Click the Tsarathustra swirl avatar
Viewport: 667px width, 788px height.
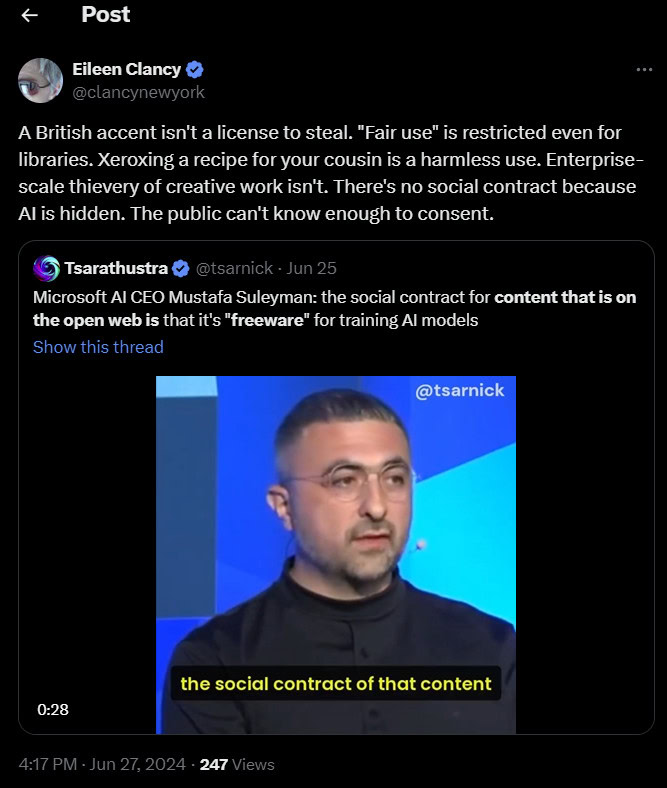[x=46, y=268]
